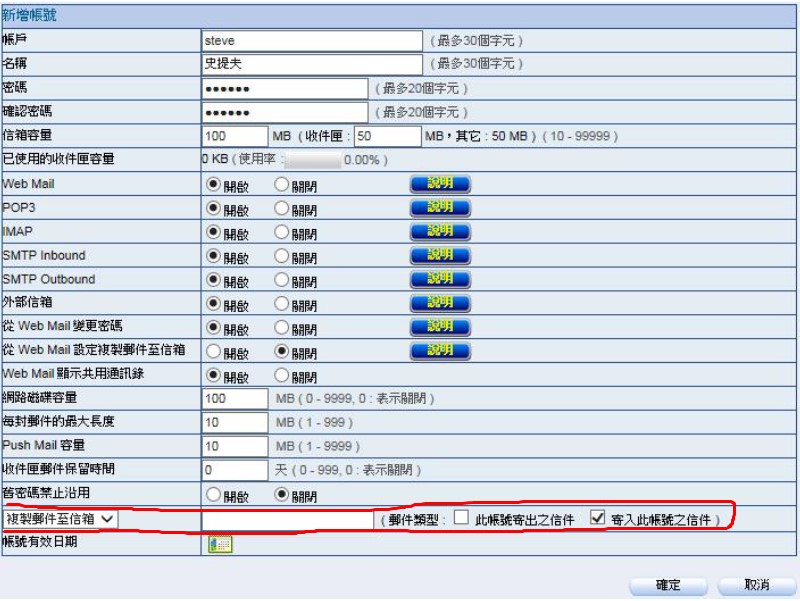Click the 網路磁碟容量 text field
This screenshot has height=601, width=800.
(234, 398)
